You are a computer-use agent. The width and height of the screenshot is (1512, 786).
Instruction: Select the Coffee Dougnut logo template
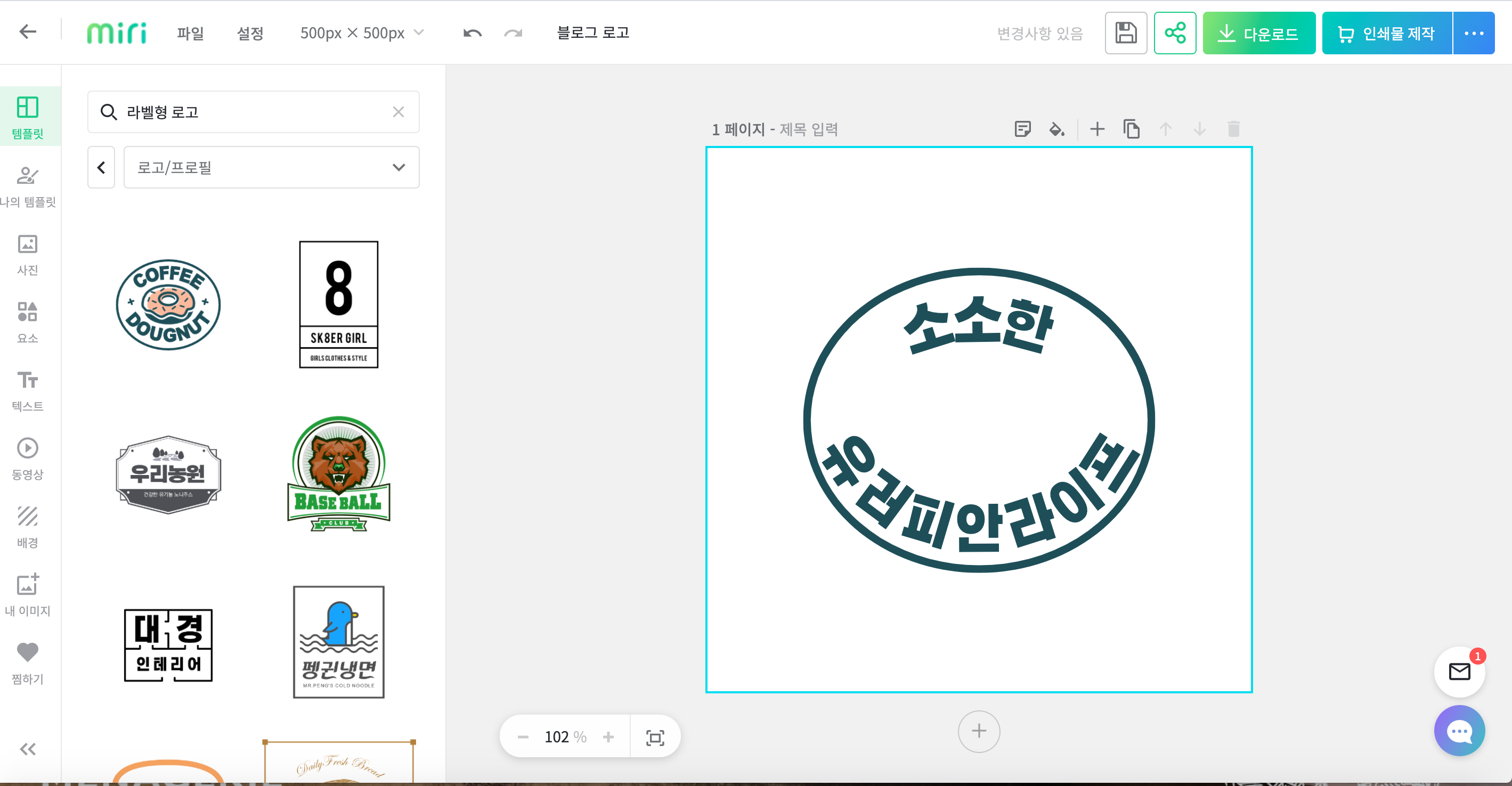click(168, 305)
